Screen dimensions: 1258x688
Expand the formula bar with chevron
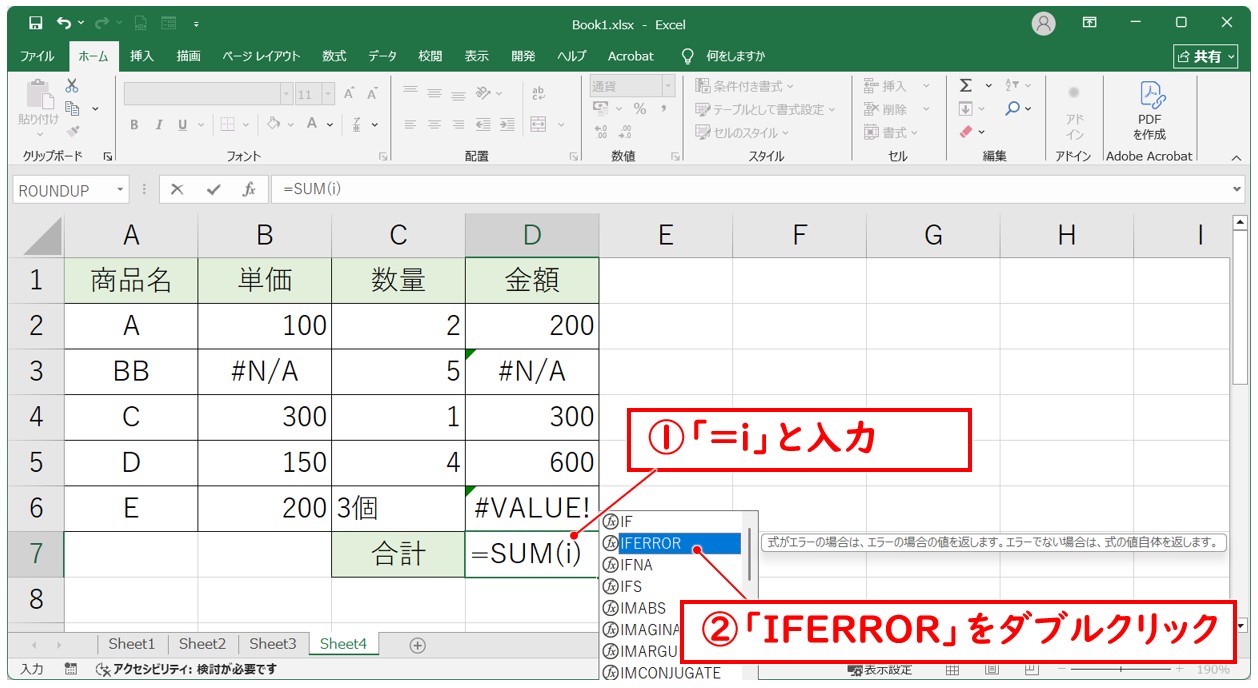pos(1238,189)
